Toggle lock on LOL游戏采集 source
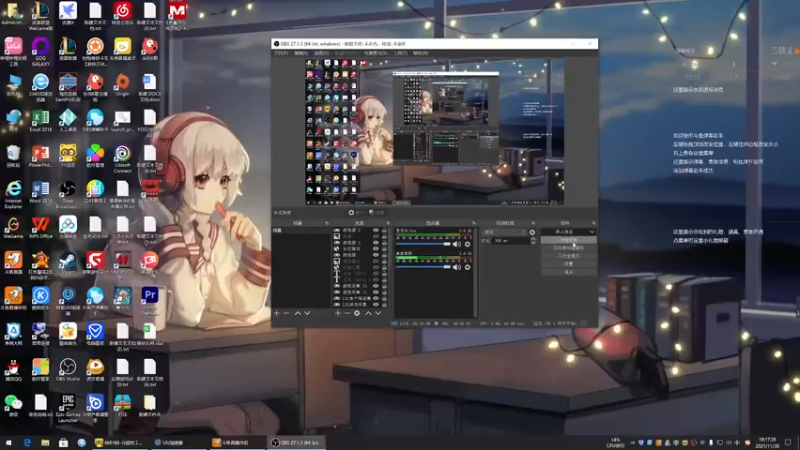The width and height of the screenshot is (800, 450). pyautogui.click(x=384, y=305)
